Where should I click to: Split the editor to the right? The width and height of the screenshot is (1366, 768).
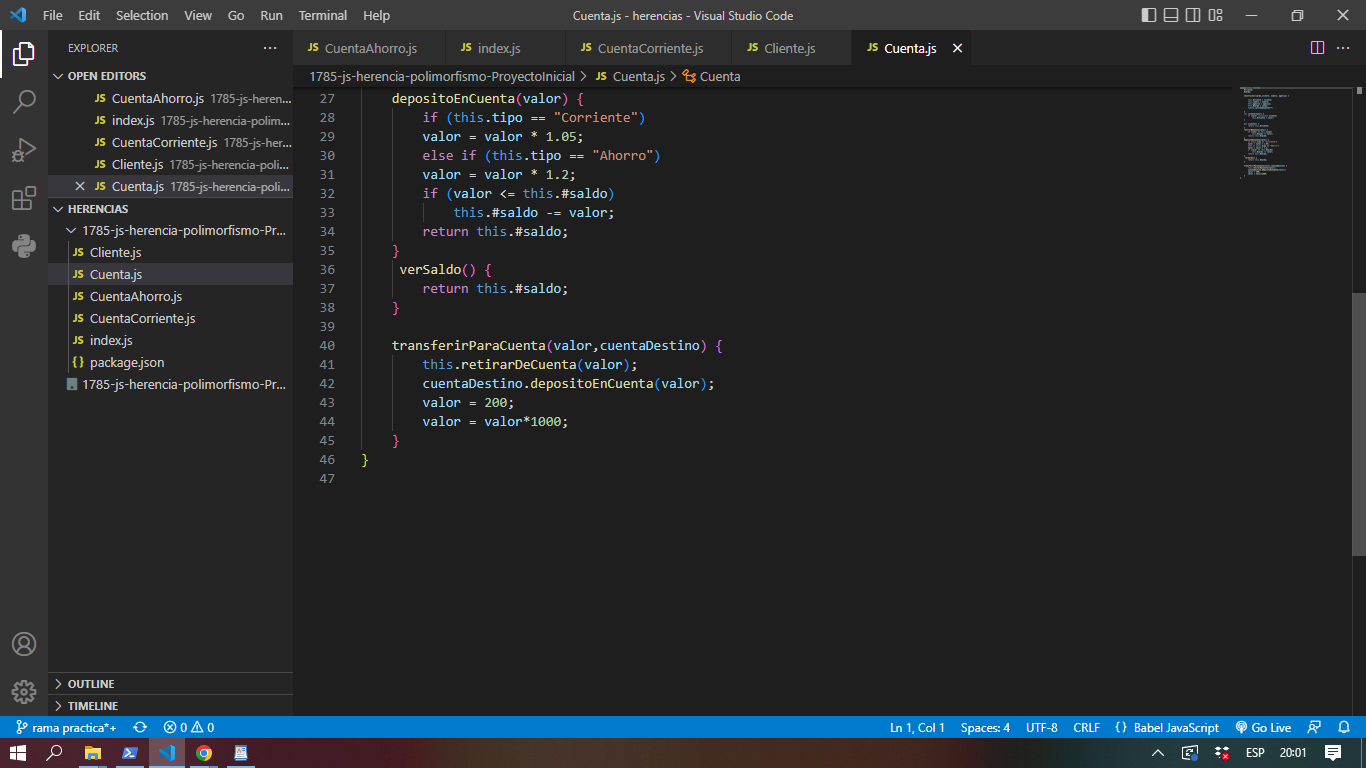(1317, 48)
